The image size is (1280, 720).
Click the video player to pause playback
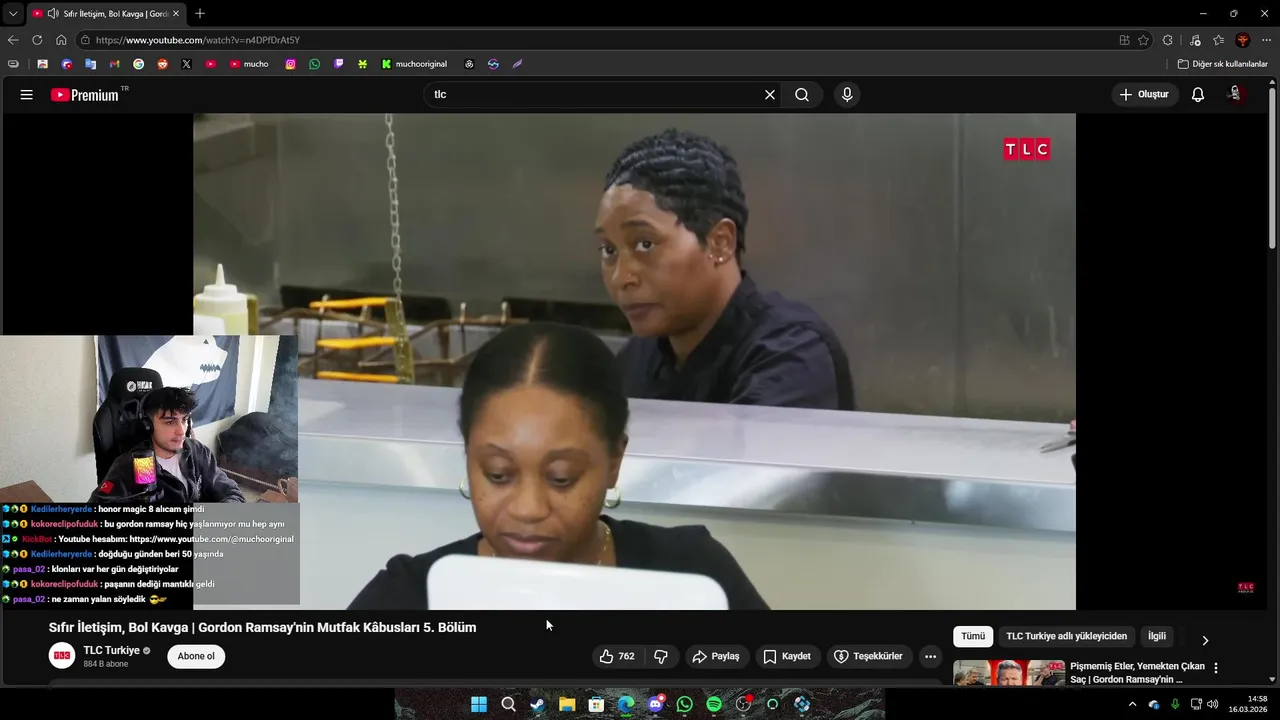634,361
